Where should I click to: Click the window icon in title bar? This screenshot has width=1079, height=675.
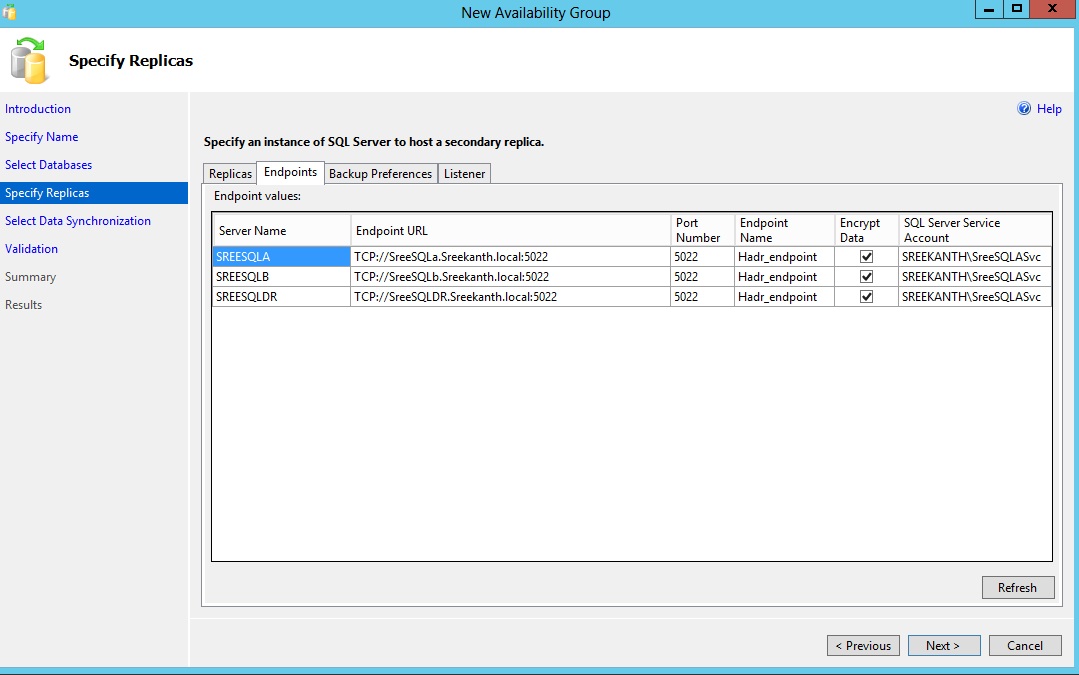point(10,12)
